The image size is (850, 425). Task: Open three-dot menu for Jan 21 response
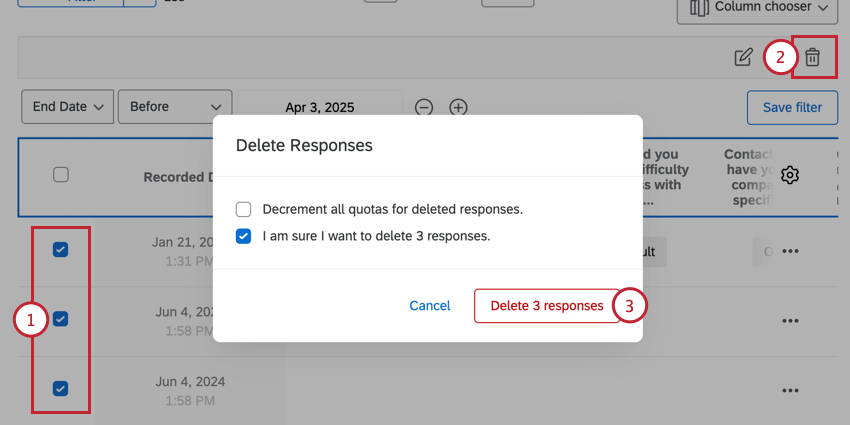(790, 251)
